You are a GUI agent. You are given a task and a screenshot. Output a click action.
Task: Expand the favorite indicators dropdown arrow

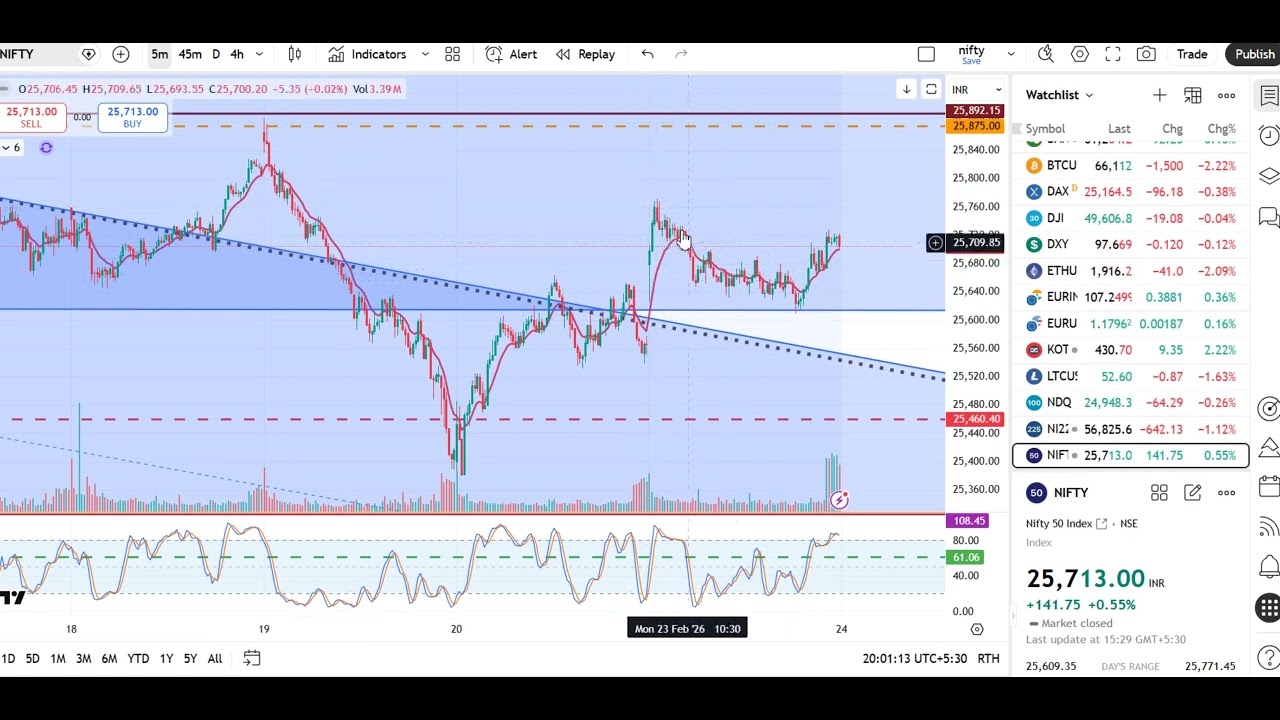[425, 54]
